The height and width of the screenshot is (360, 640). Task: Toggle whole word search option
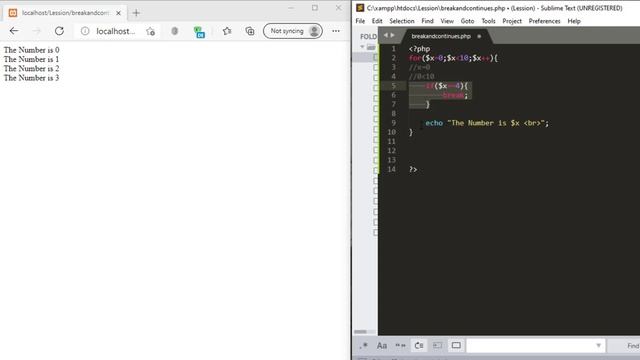point(400,346)
